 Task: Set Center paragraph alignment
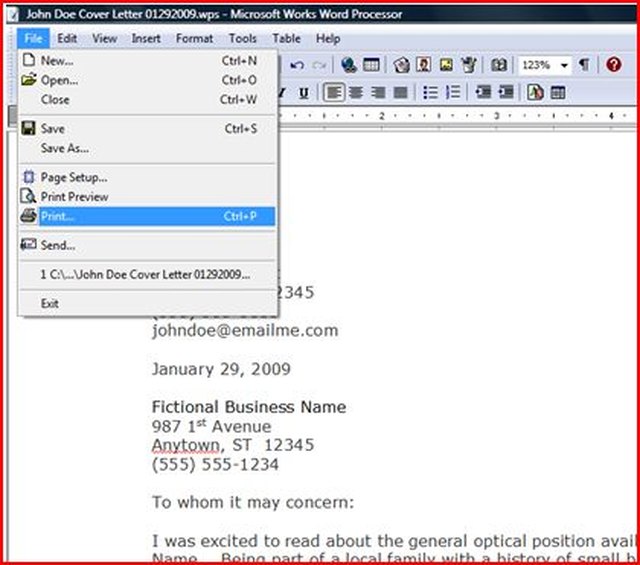pos(356,93)
